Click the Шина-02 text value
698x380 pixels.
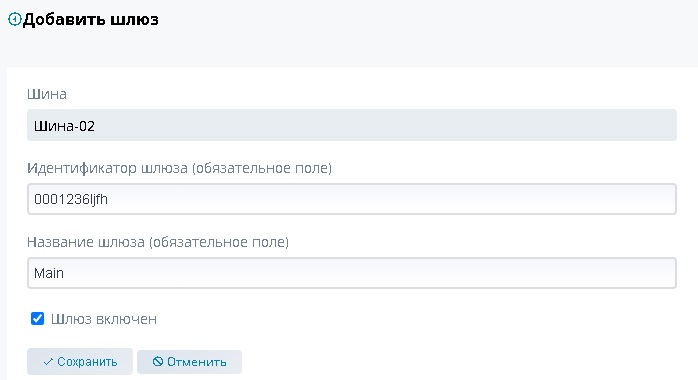(65, 126)
